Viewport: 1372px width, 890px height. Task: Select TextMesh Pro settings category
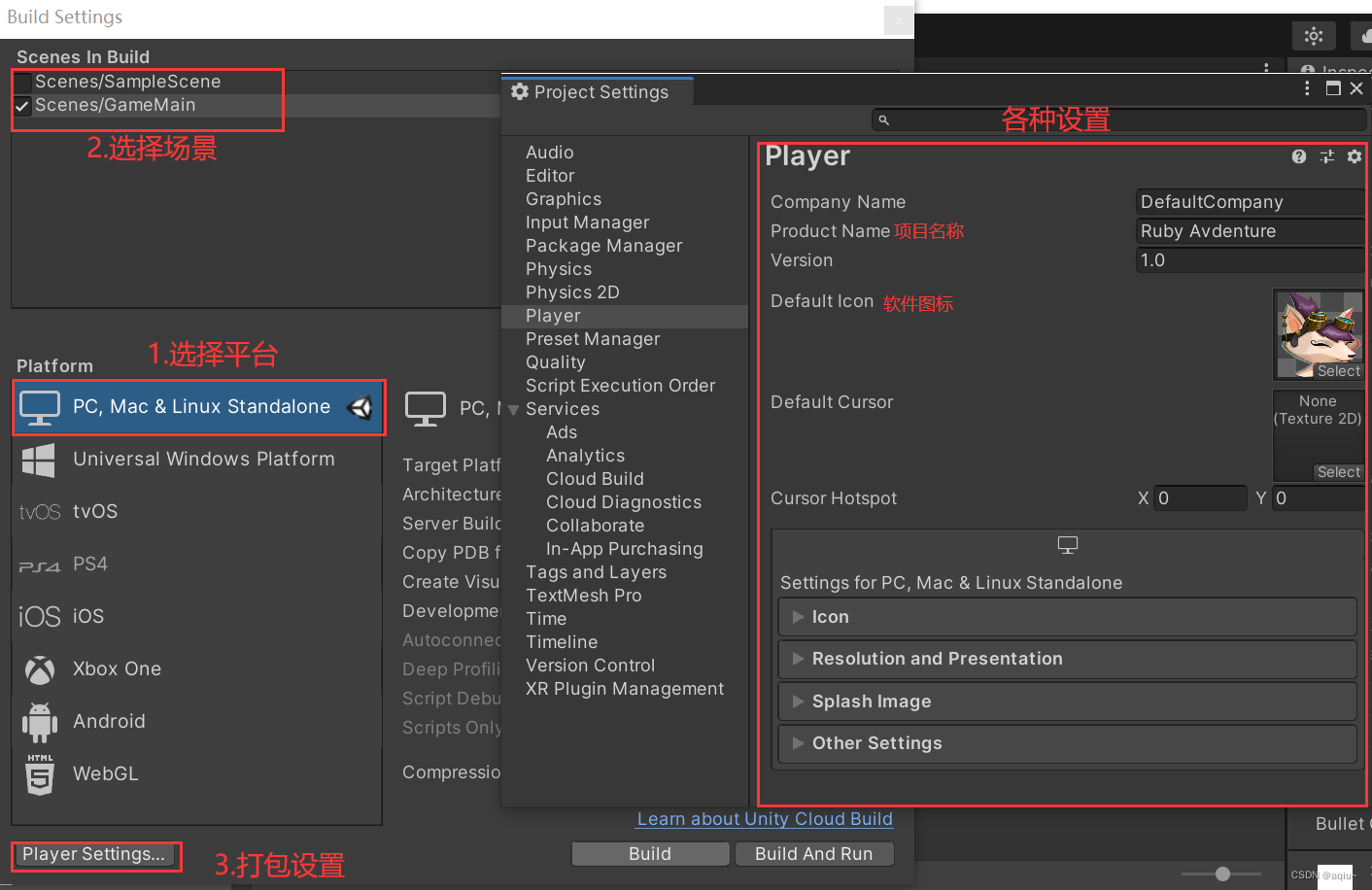(x=584, y=596)
